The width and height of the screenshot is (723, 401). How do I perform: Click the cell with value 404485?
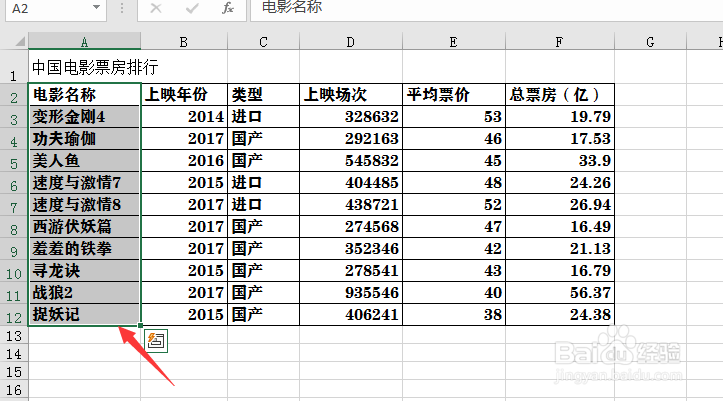(351, 183)
